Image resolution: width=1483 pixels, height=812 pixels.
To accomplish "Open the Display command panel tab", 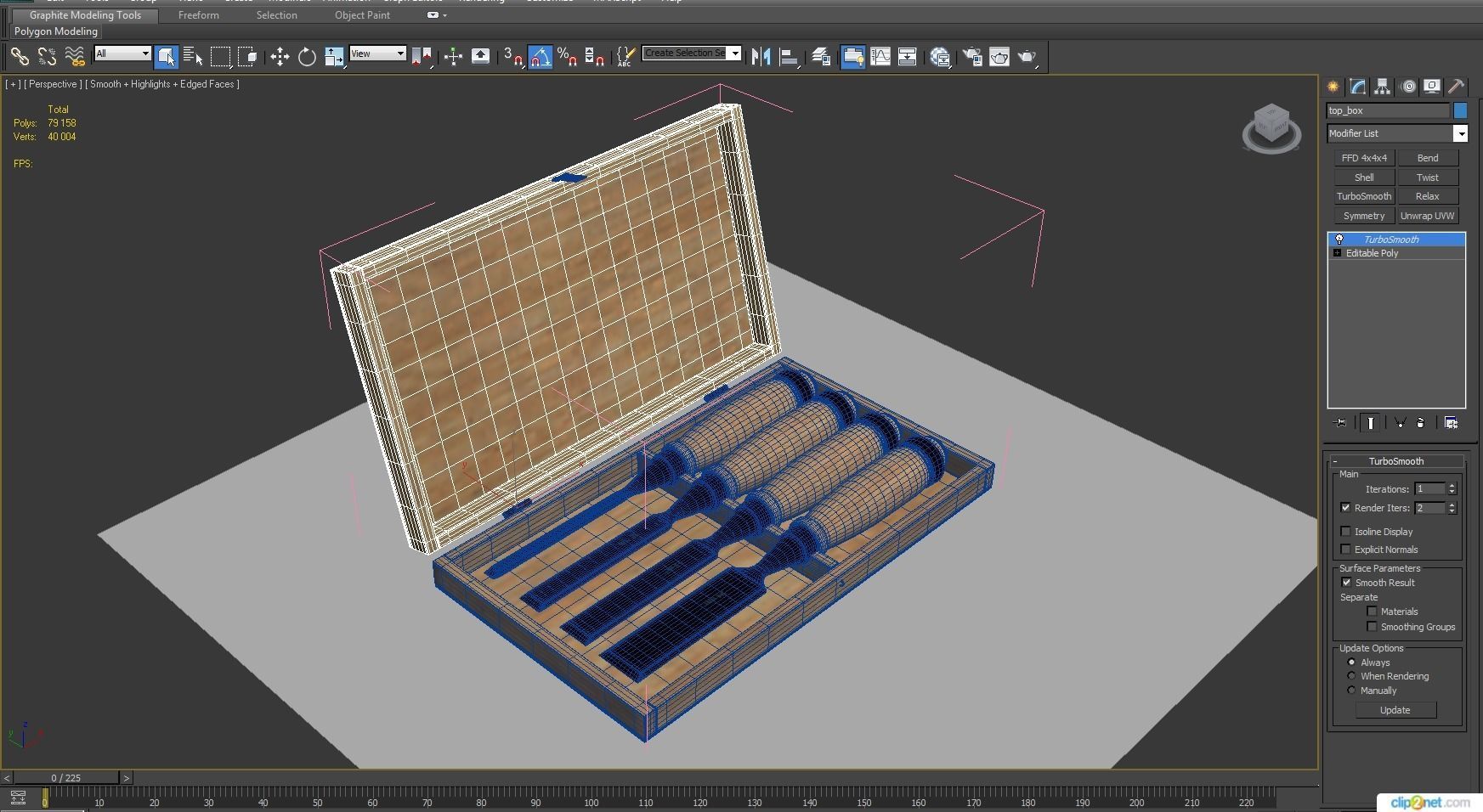I will (x=1432, y=87).
